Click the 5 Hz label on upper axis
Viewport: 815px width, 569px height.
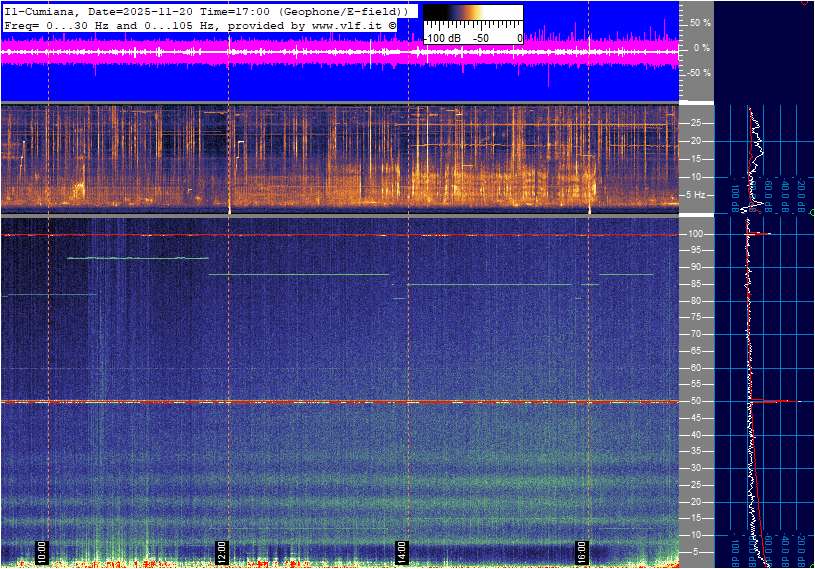[697, 195]
